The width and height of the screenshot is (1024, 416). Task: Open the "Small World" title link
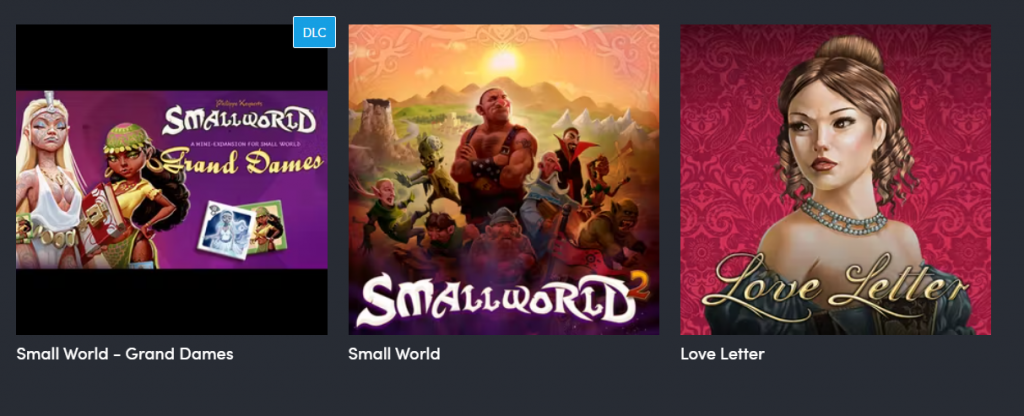pyautogui.click(x=394, y=354)
